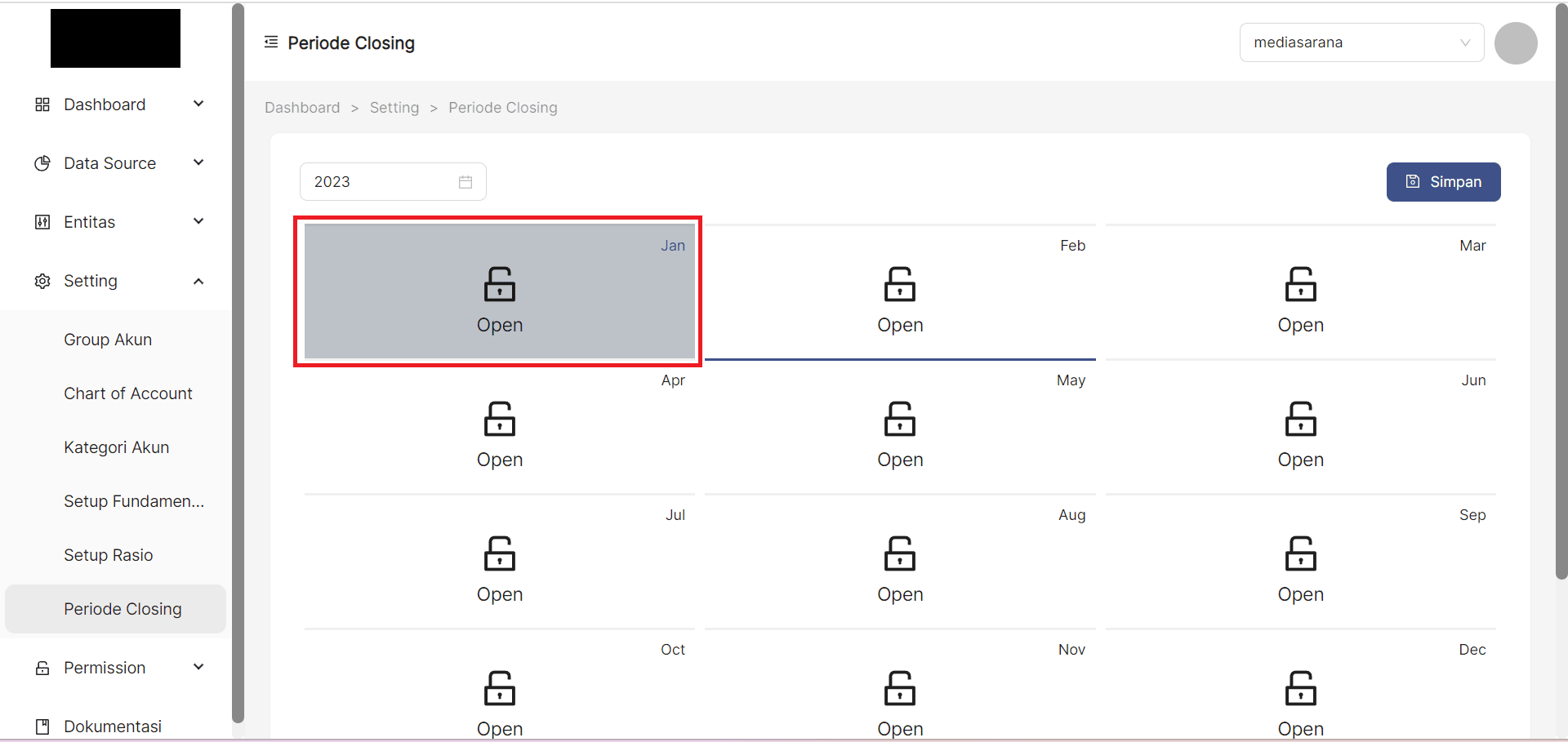Open the mediasarana dropdown
1568x742 pixels.
coord(1361,42)
